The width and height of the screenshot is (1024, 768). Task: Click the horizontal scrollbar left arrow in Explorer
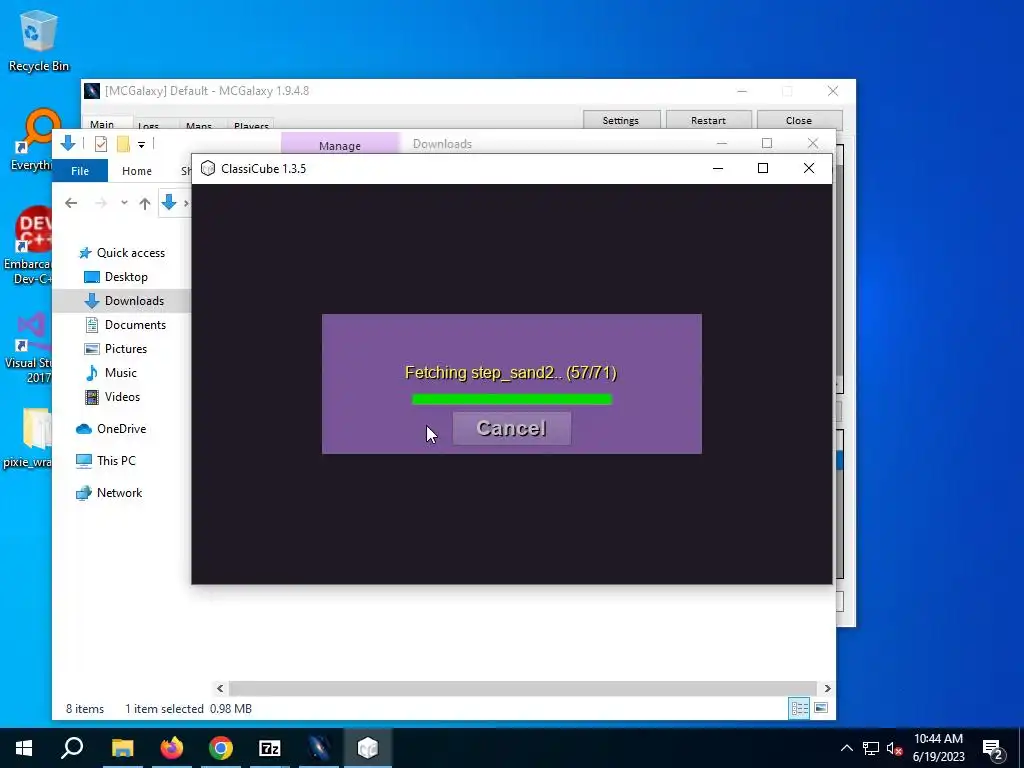220,688
